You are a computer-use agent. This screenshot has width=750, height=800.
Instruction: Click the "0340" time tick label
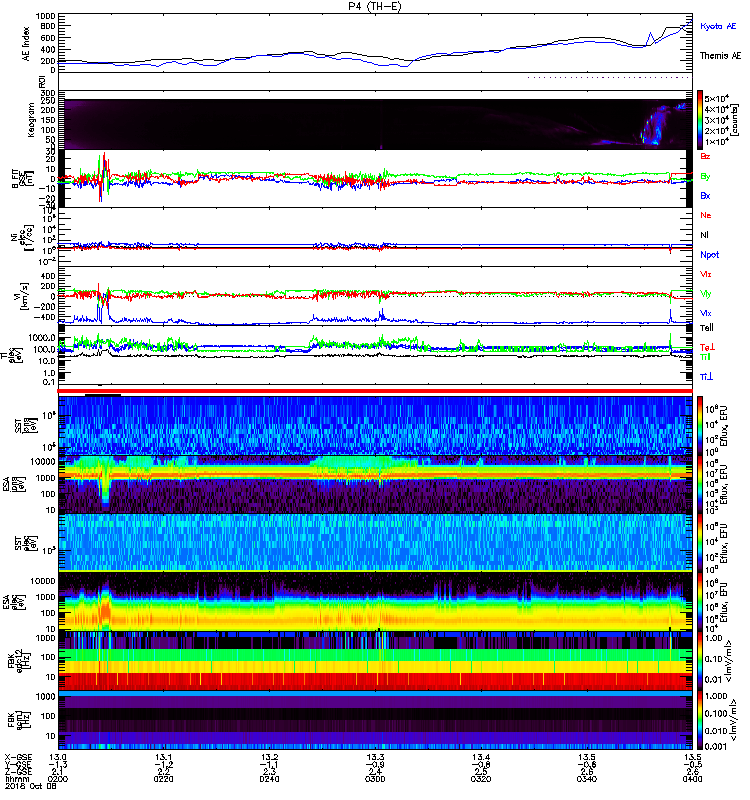coord(587,779)
